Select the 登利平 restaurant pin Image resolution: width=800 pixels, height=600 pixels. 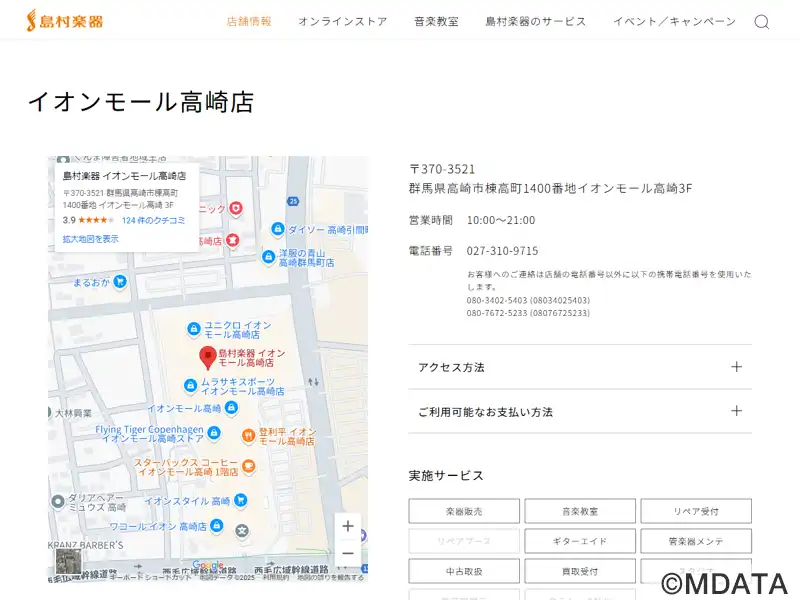(x=248, y=436)
